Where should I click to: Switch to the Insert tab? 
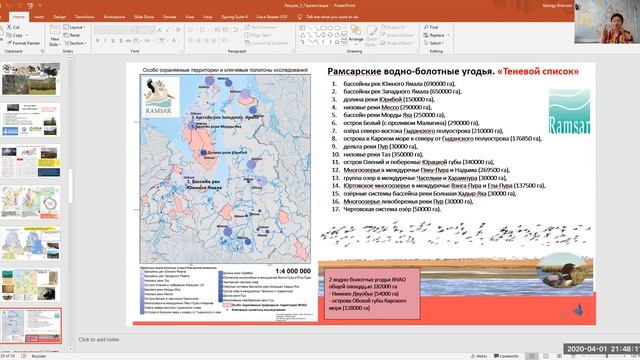tap(39, 17)
